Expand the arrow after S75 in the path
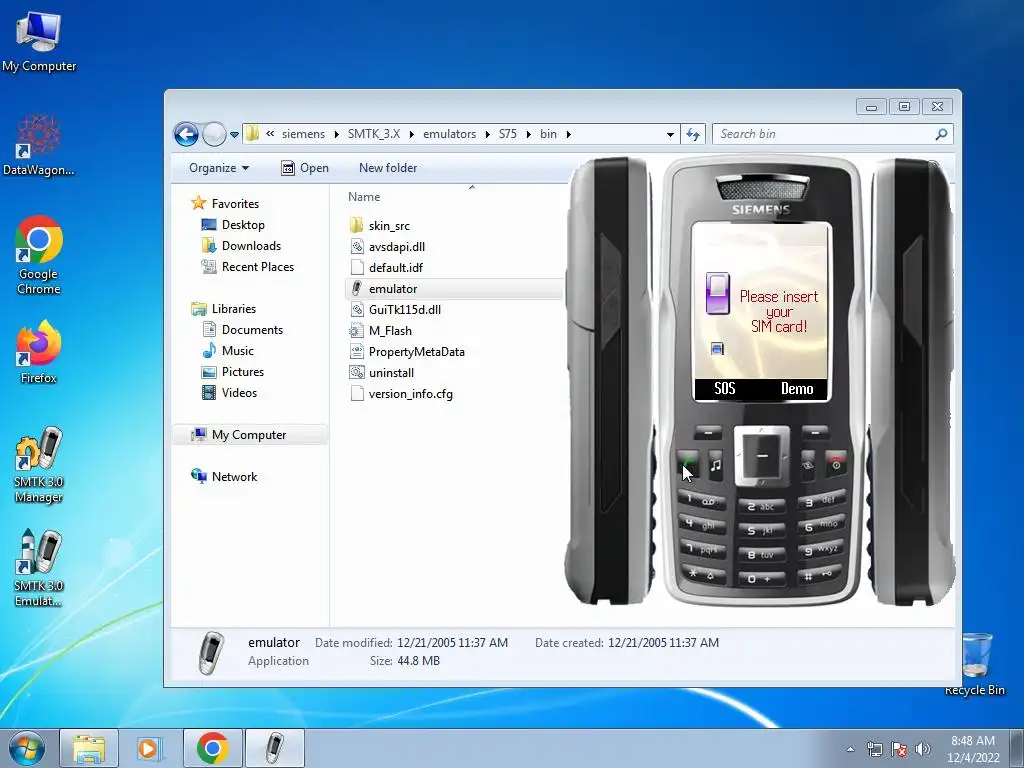Screen dimensions: 1024x768 tap(528, 135)
